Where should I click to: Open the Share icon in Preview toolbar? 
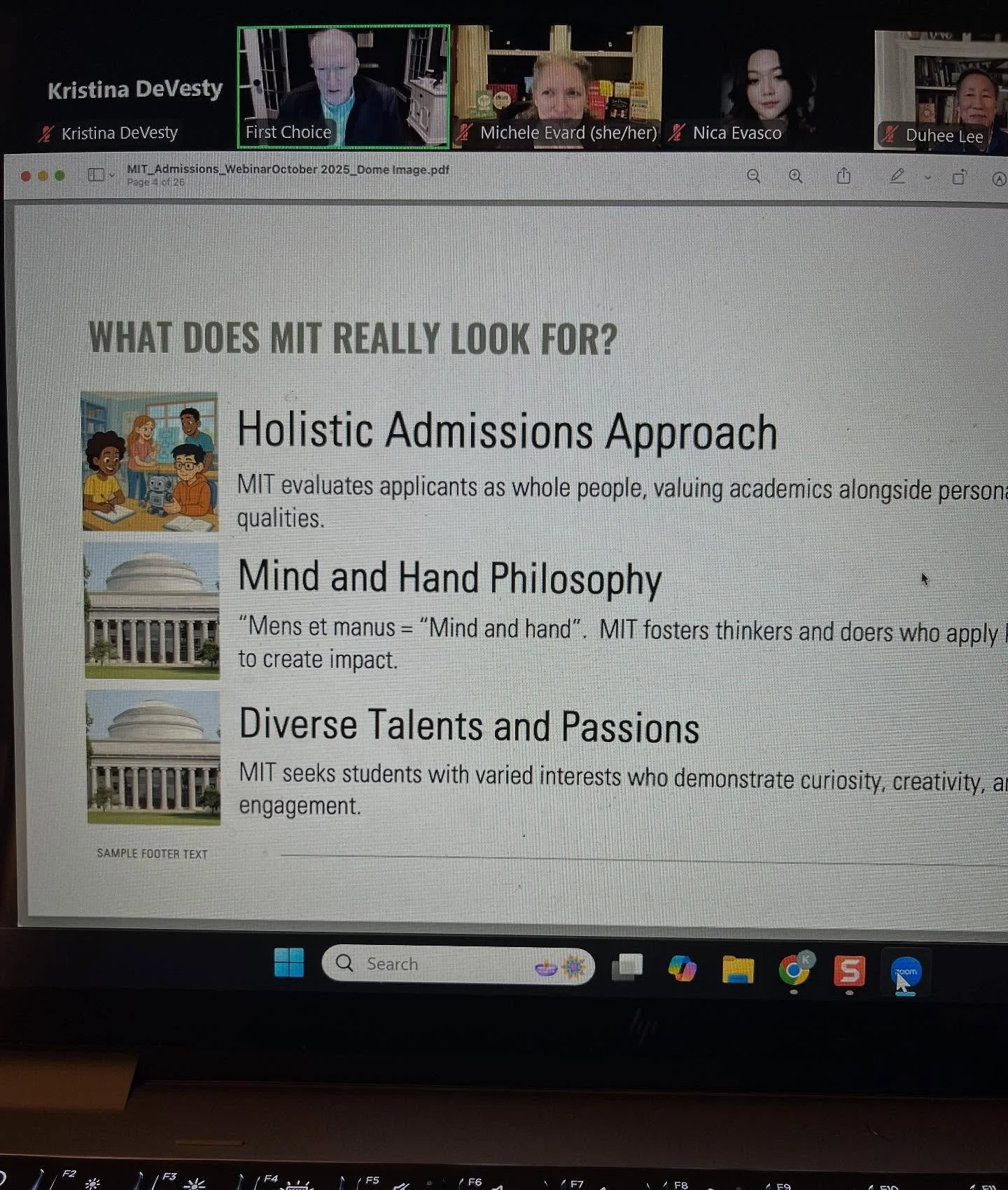(843, 176)
